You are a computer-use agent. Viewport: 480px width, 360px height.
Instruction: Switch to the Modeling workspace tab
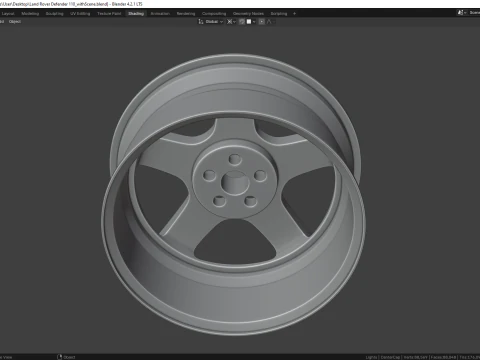coord(30,14)
